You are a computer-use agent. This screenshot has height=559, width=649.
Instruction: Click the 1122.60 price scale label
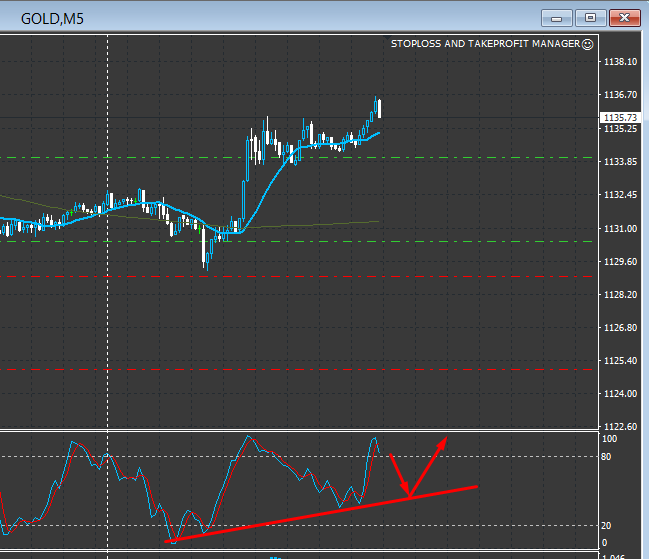620,427
